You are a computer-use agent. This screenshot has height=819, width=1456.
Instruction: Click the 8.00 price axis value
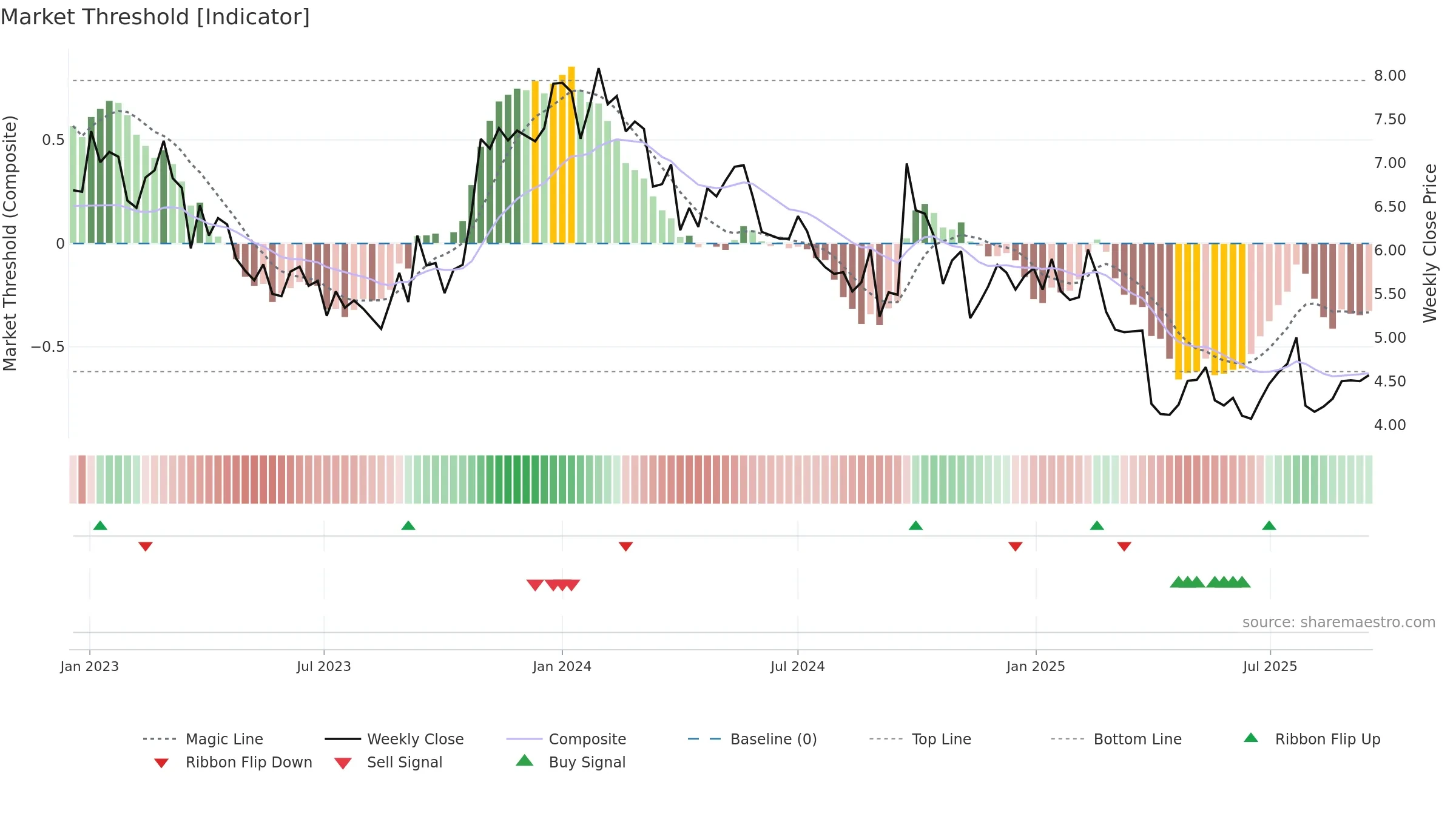coord(1390,76)
